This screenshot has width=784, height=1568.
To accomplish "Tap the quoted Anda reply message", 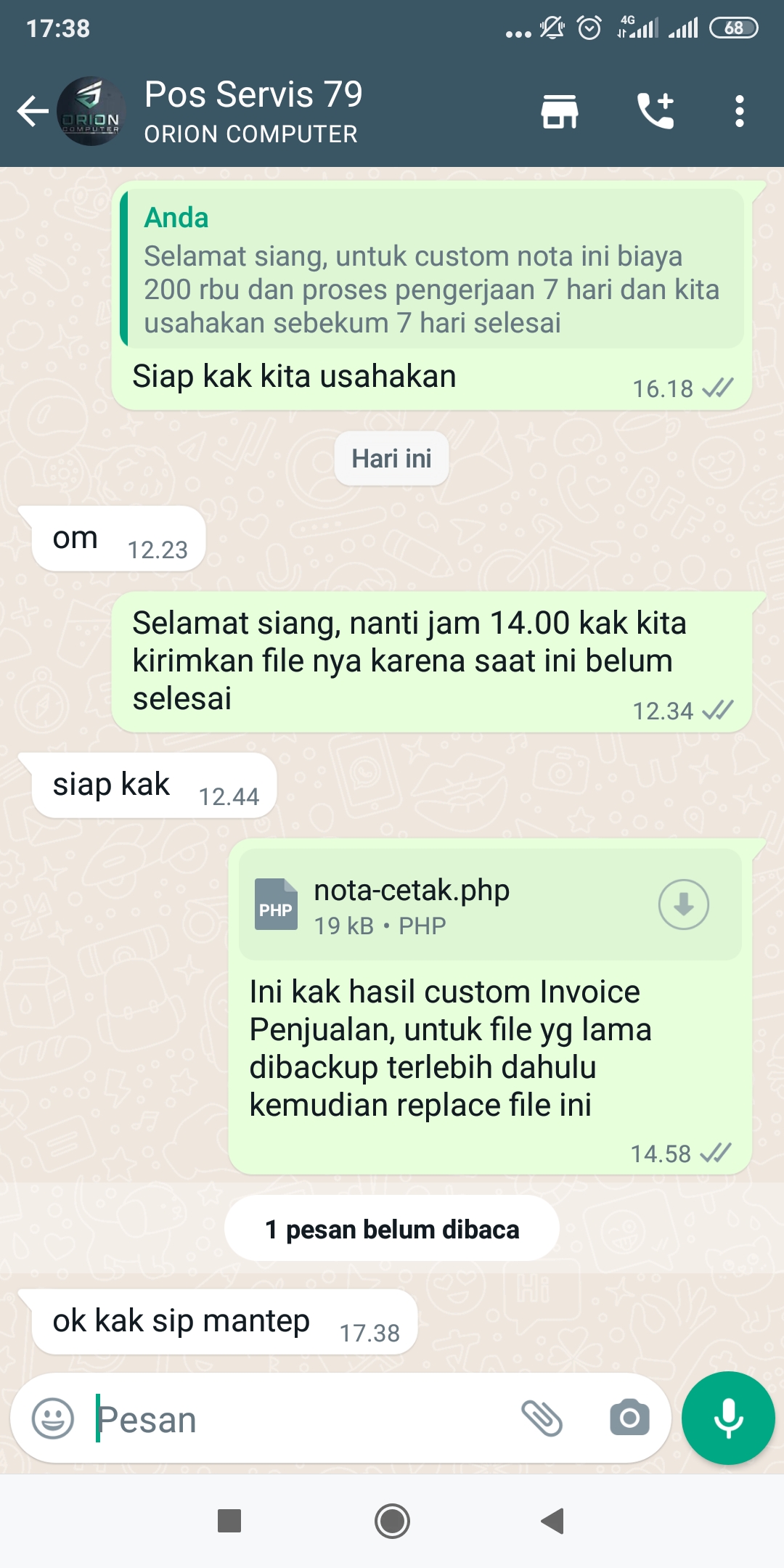I will pos(433,269).
